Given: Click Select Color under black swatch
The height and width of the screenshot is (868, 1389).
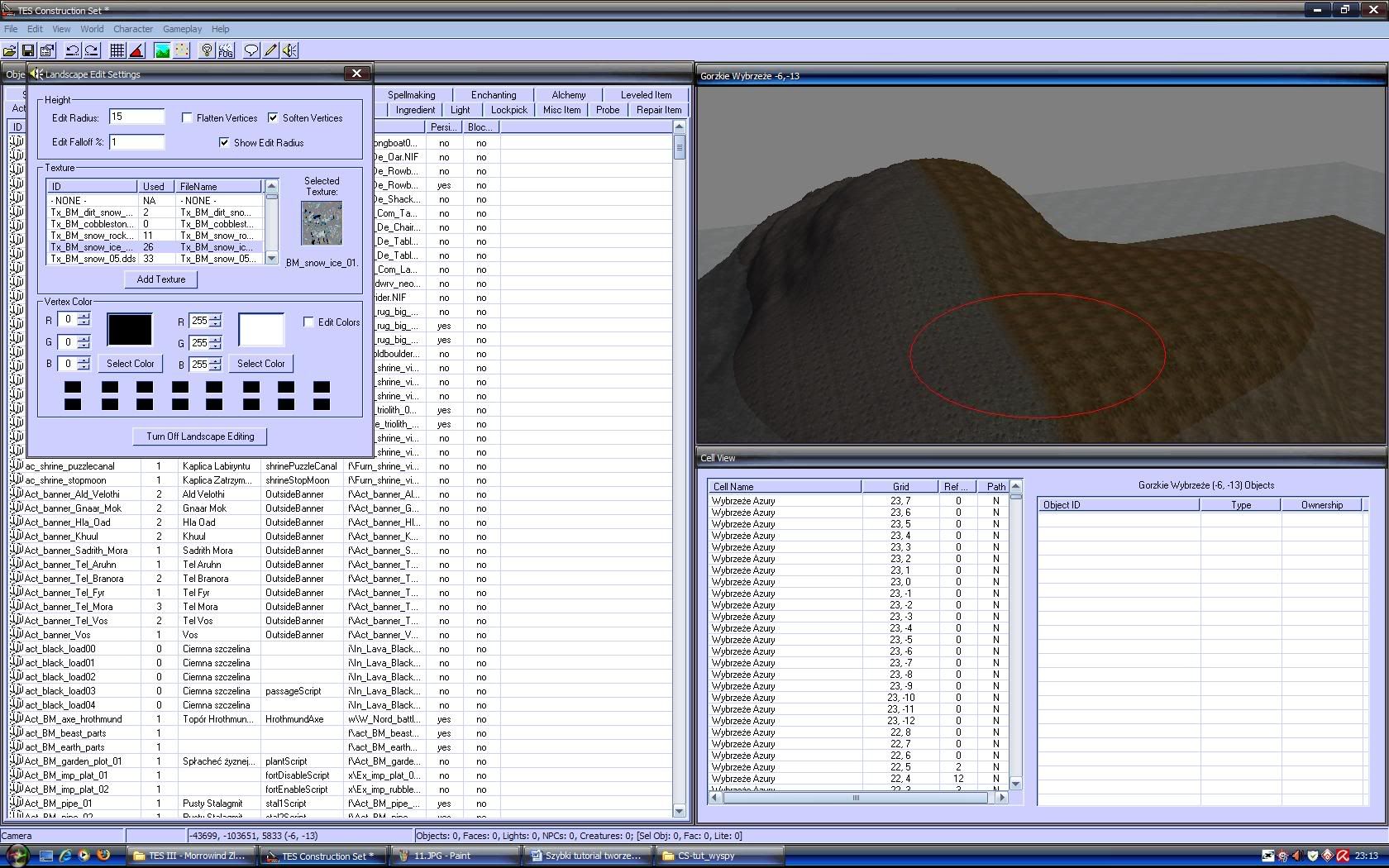Looking at the screenshot, I should pos(131,364).
